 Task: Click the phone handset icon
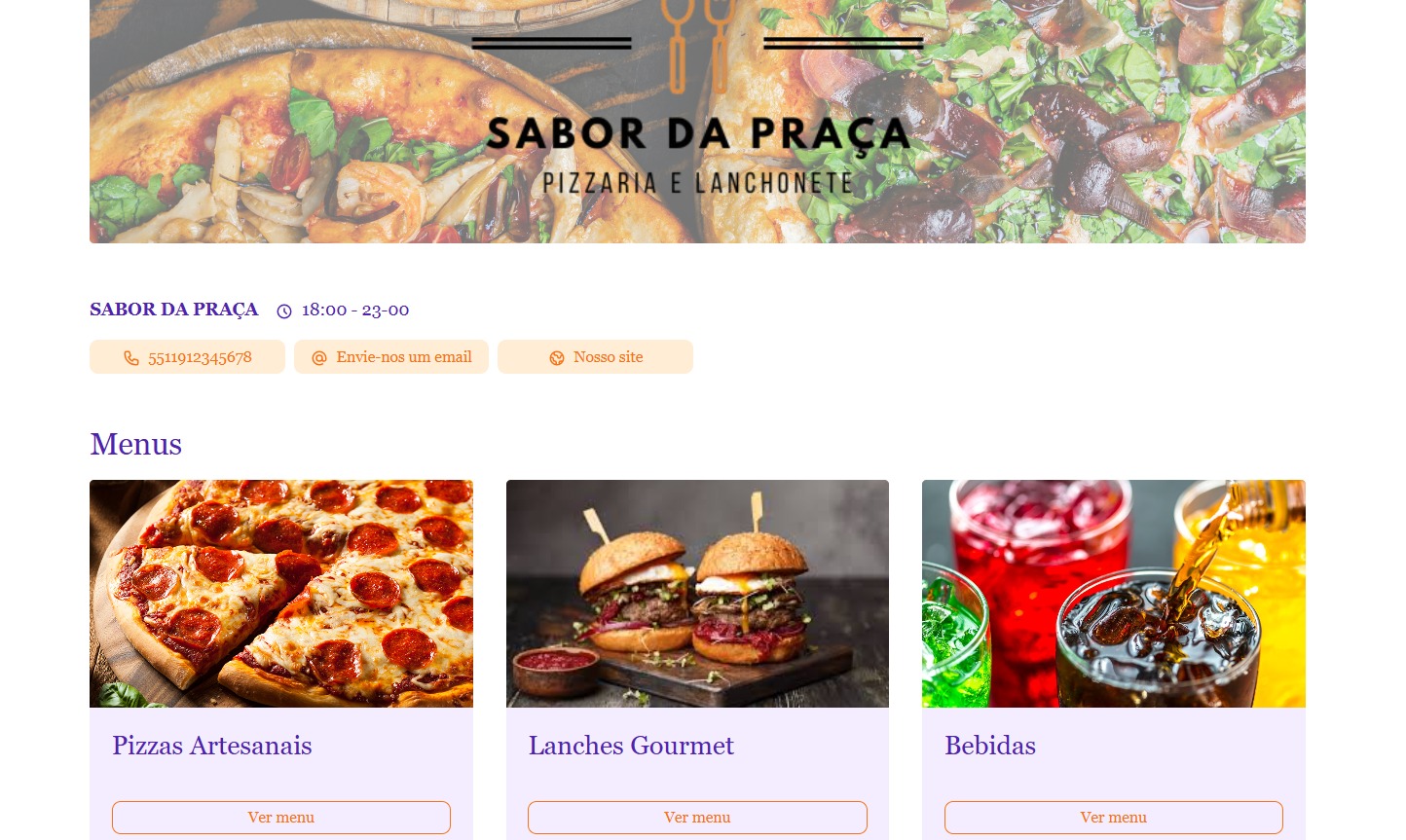click(x=131, y=358)
